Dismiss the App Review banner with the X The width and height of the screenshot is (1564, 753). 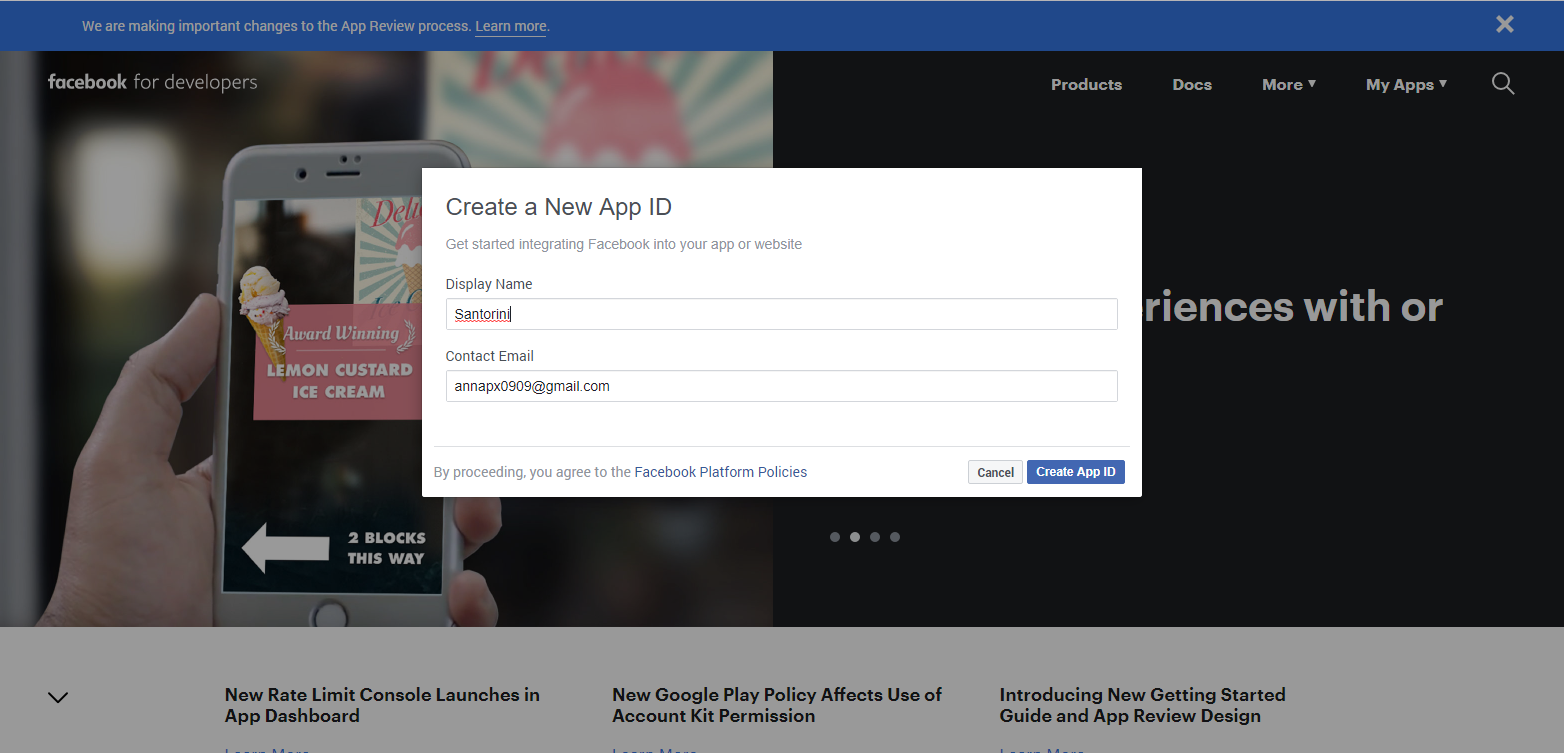tap(1504, 24)
